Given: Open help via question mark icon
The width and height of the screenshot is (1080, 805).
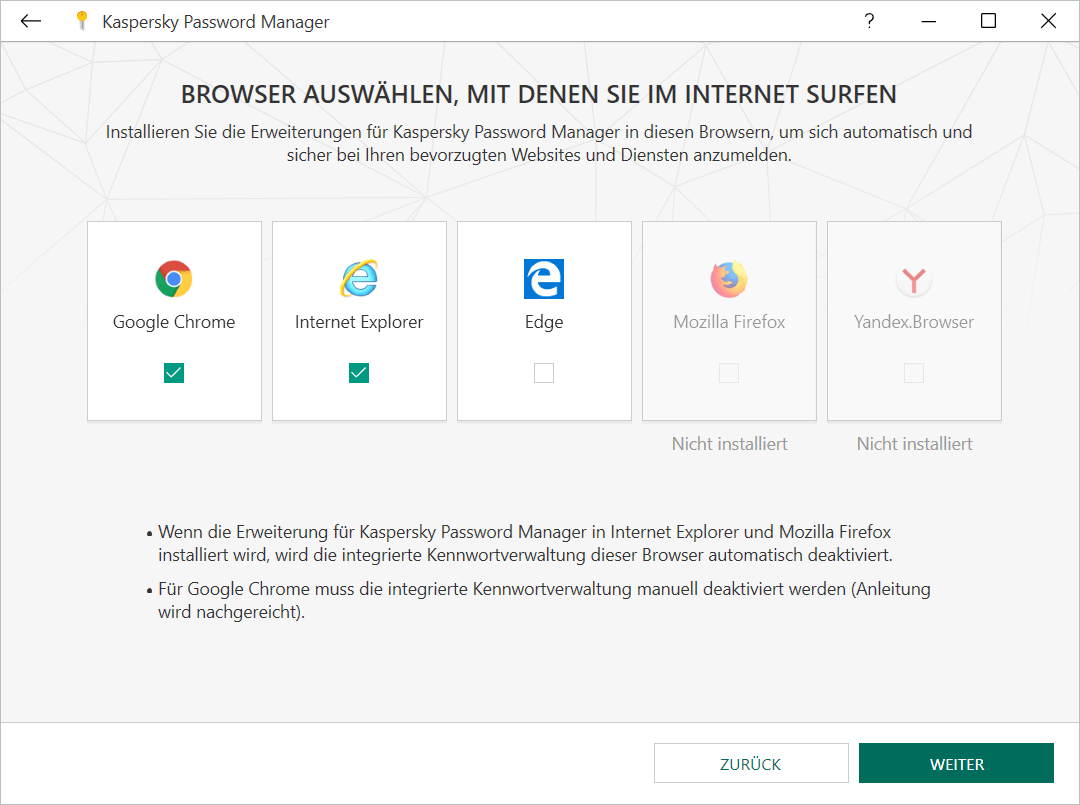Looking at the screenshot, I should 869,21.
